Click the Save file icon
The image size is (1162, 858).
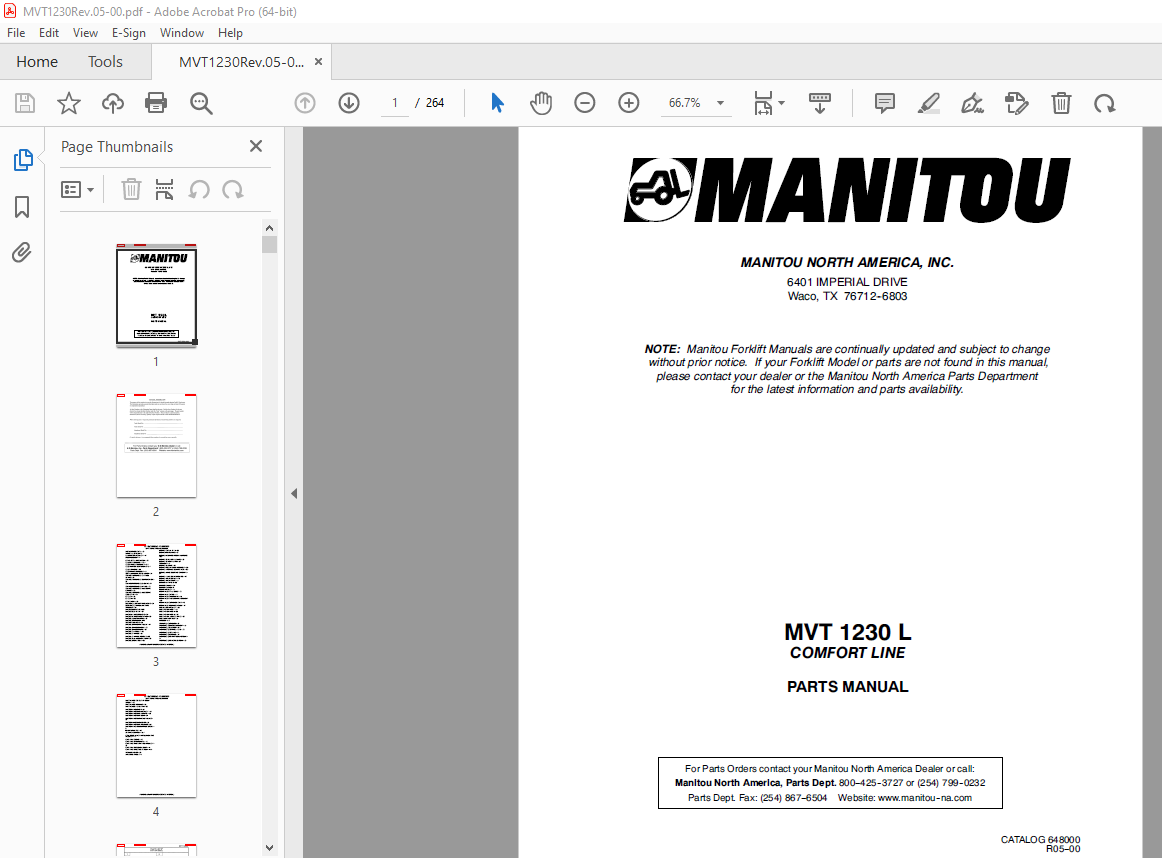(x=25, y=103)
